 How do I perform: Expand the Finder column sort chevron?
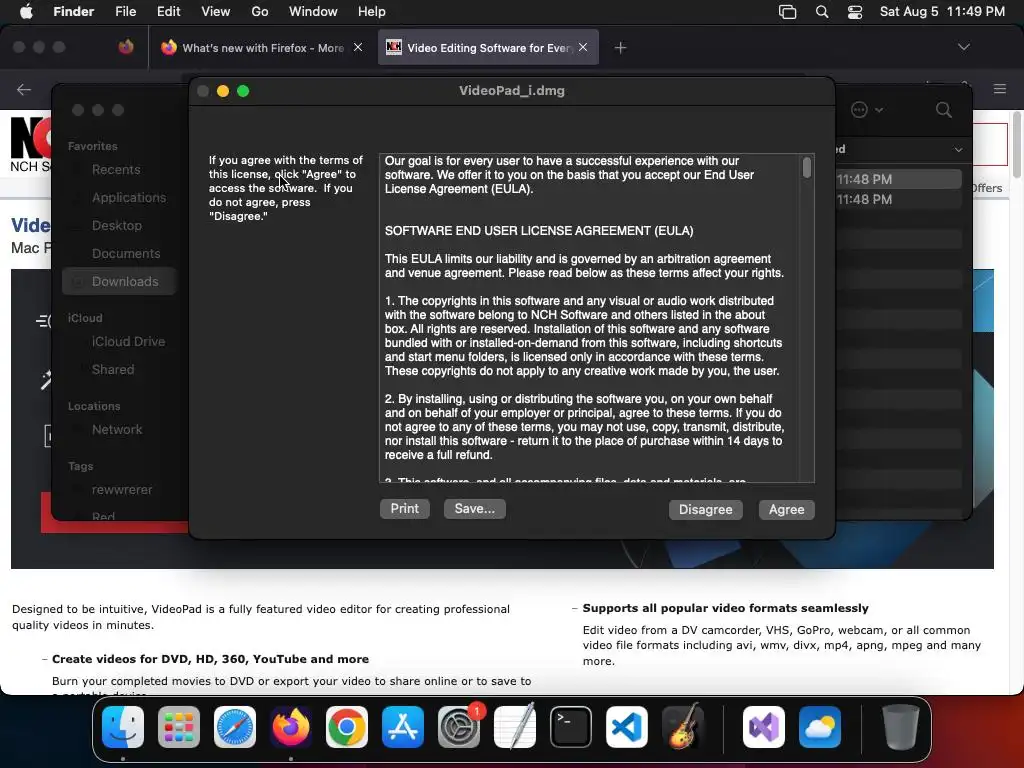(x=958, y=150)
